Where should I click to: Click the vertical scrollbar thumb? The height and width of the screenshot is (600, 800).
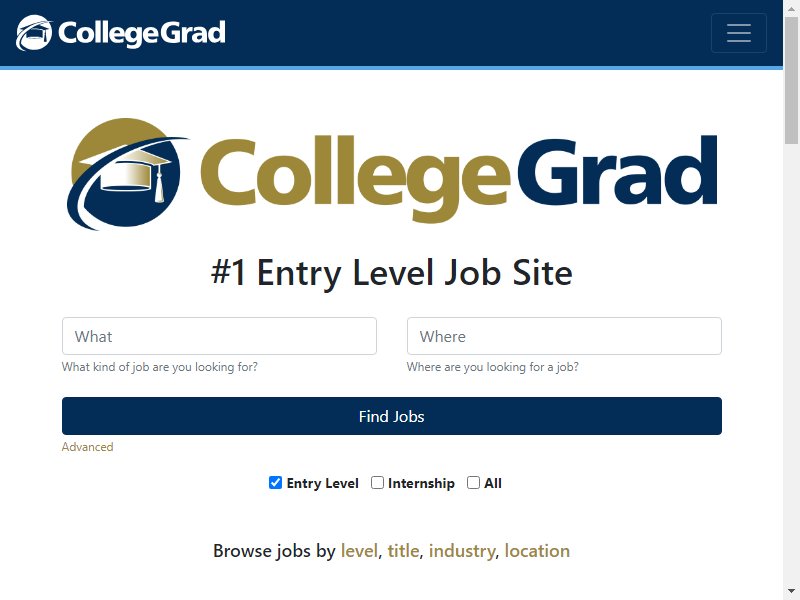point(791,81)
